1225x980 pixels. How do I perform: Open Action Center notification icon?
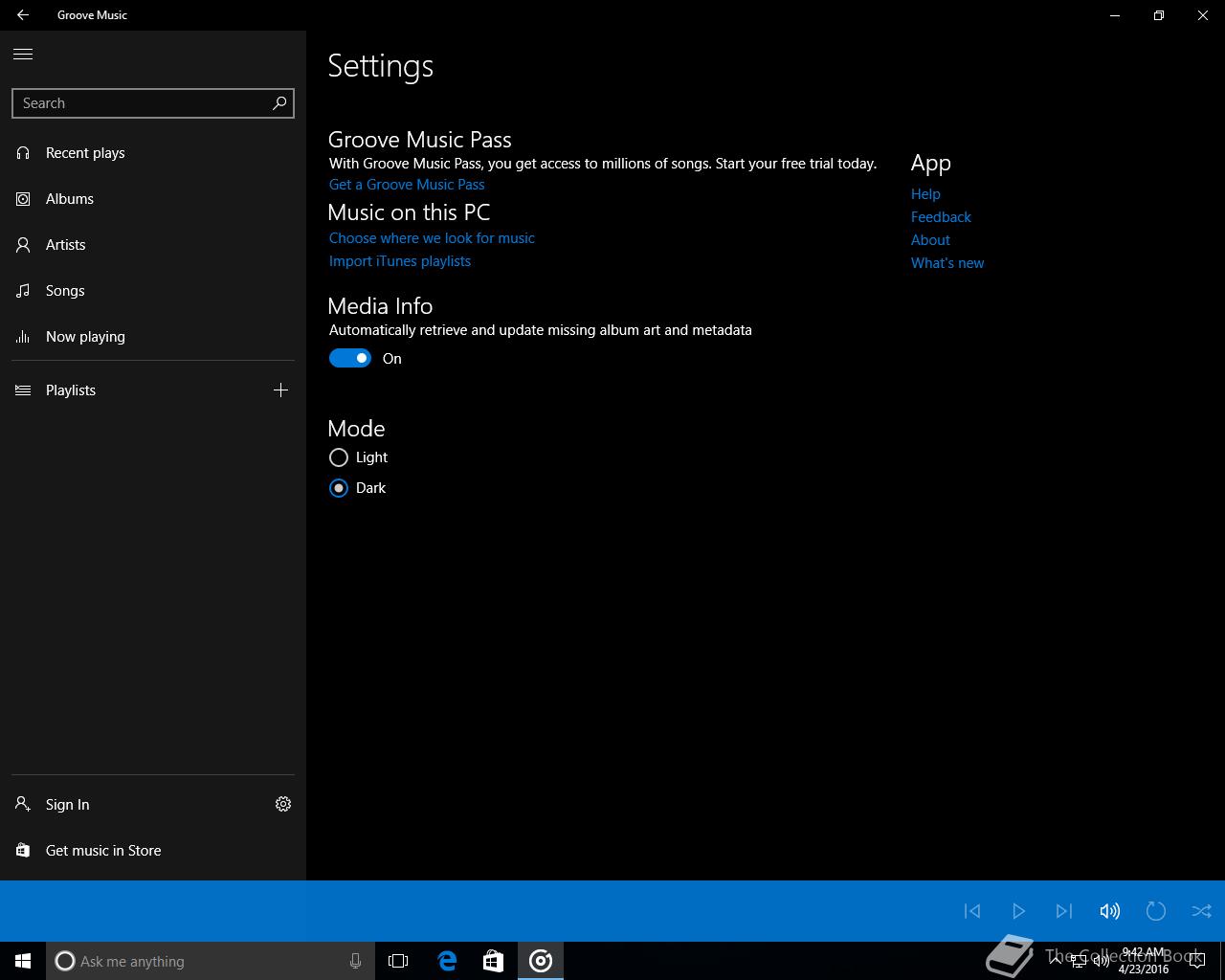(1196, 961)
